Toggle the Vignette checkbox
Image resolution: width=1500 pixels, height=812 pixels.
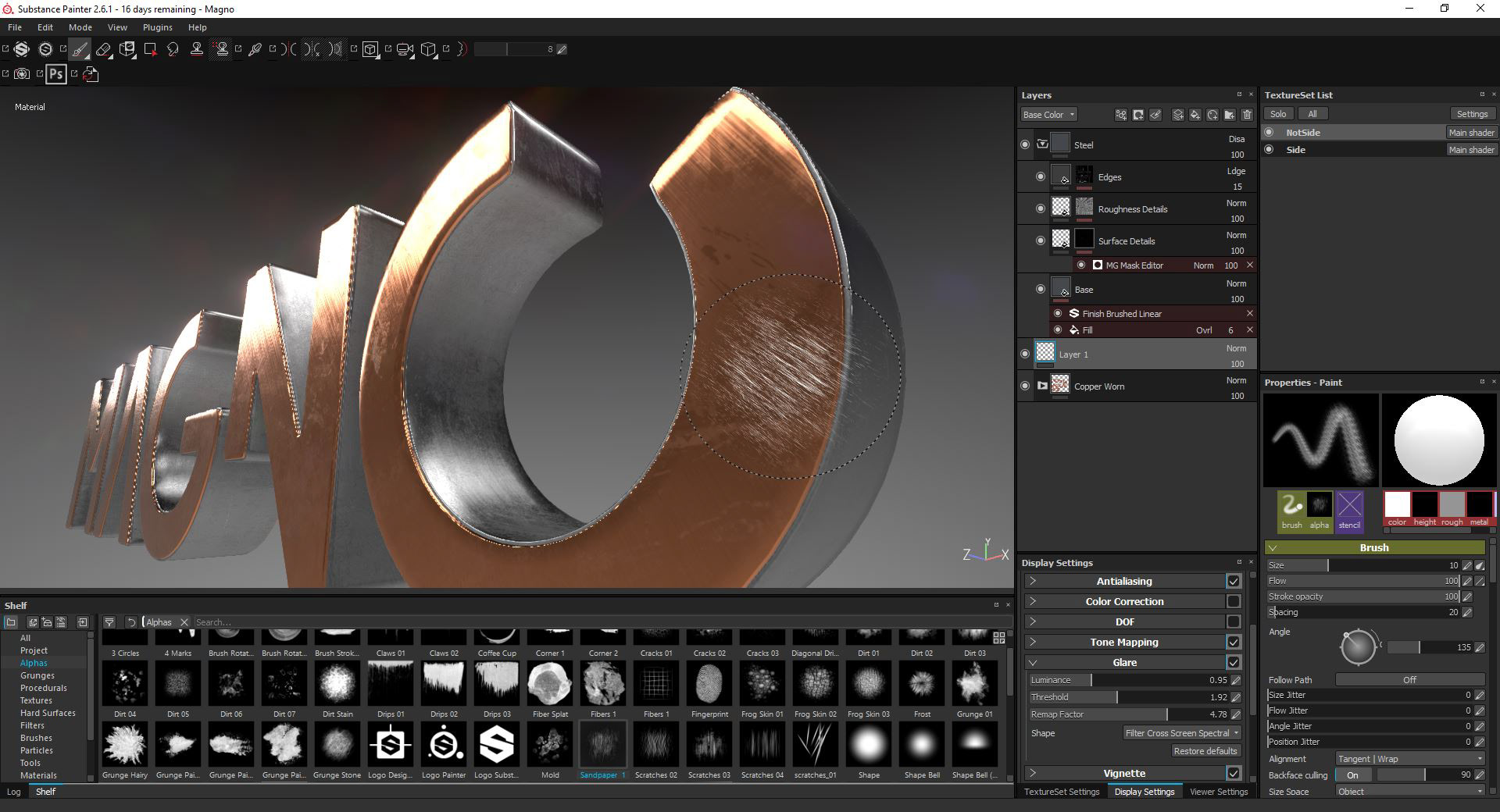click(x=1234, y=773)
